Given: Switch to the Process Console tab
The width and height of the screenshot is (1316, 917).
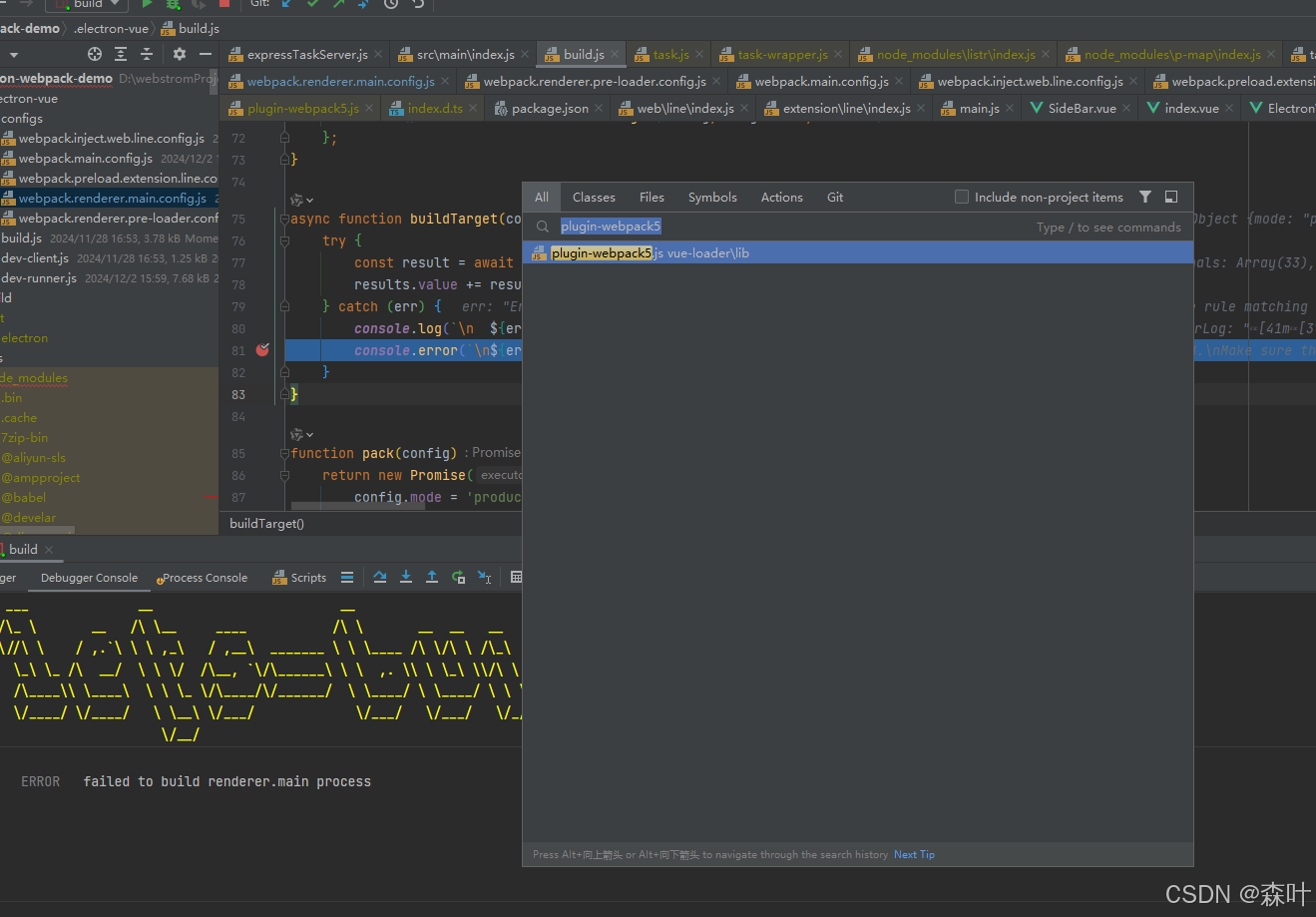Looking at the screenshot, I should (x=205, y=578).
